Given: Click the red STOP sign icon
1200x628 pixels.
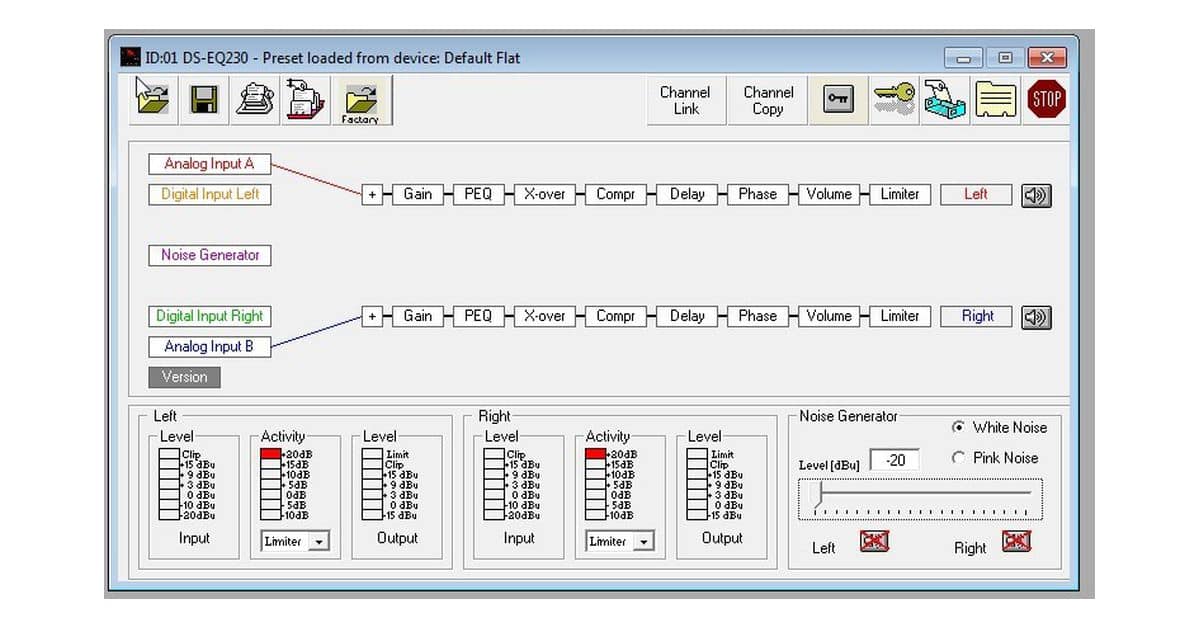Looking at the screenshot, I should pyautogui.click(x=1047, y=99).
